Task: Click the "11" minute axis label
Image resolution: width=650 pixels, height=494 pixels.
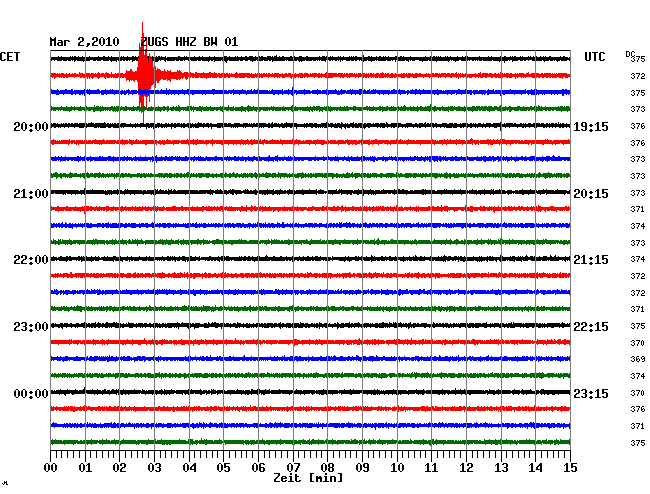Action: [x=432, y=467]
